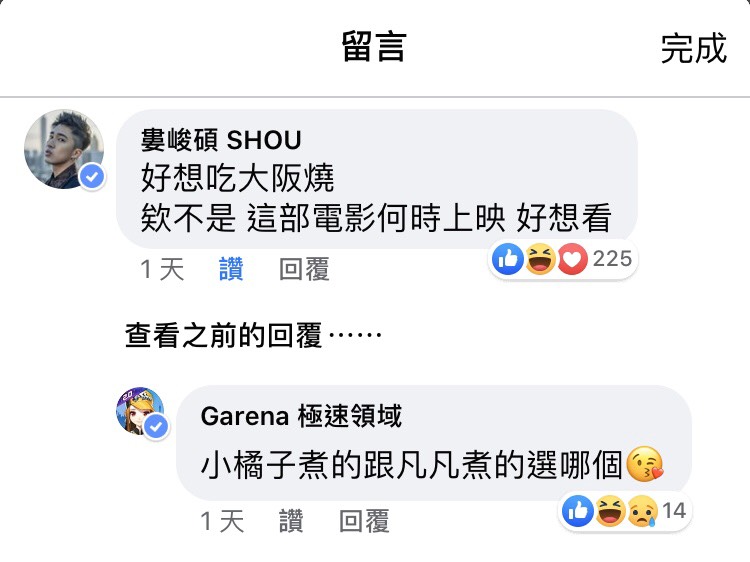Click the verified badge on Garena's avatar
The image size is (750, 562).
(x=156, y=427)
